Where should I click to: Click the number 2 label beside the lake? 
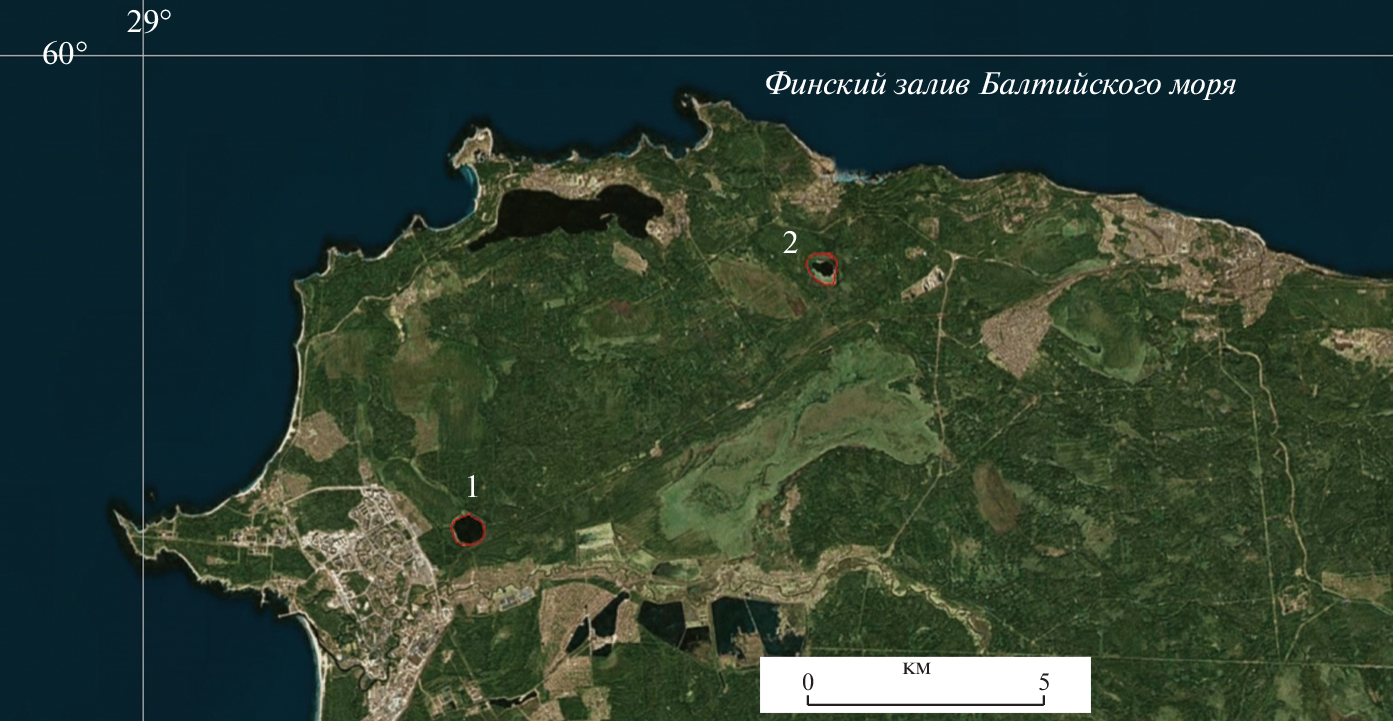[x=790, y=242]
